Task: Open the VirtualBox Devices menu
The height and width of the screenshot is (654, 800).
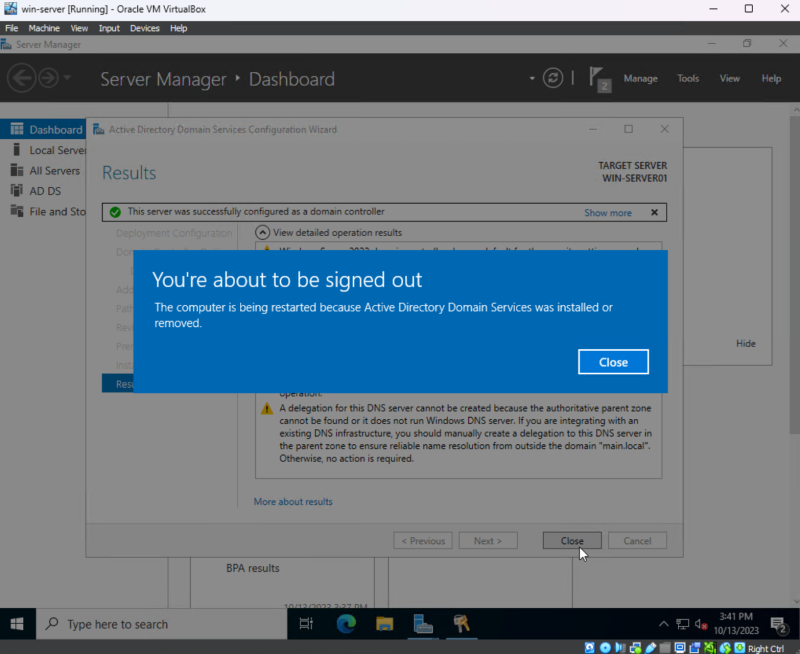Action: 144,28
